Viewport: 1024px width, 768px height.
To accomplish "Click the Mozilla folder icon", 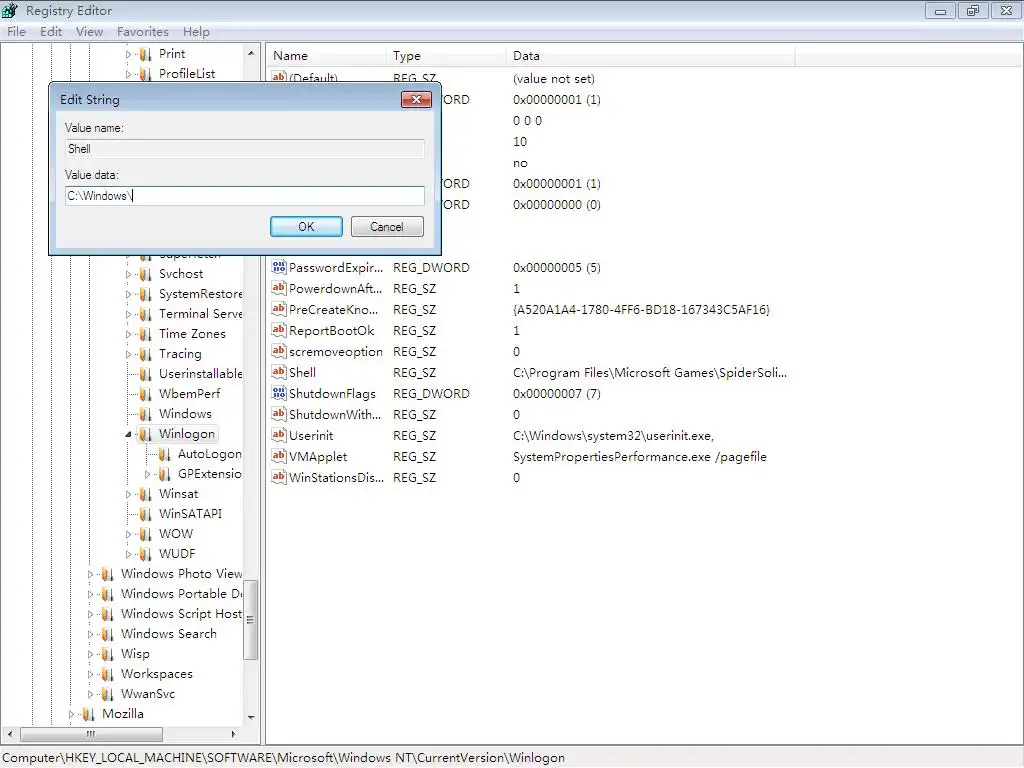I will (89, 714).
